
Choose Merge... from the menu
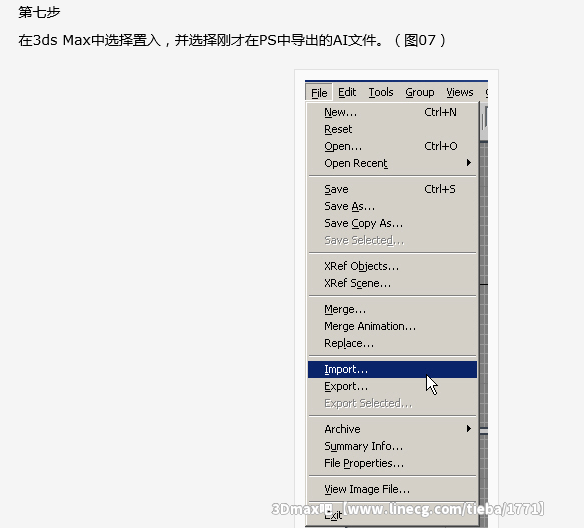tap(392, 309)
